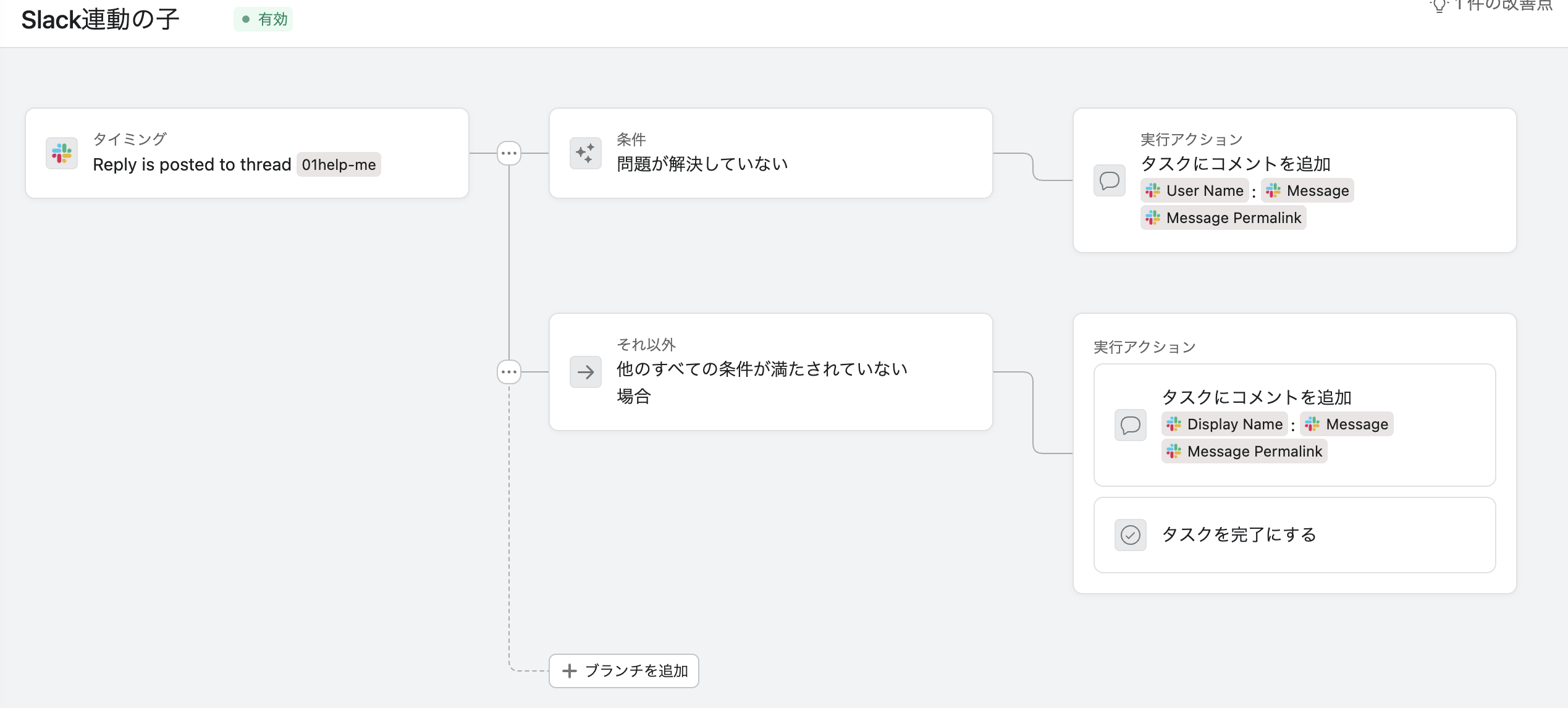Select the Display Name variable chip
This screenshot has width=1568, height=708.
point(1224,424)
